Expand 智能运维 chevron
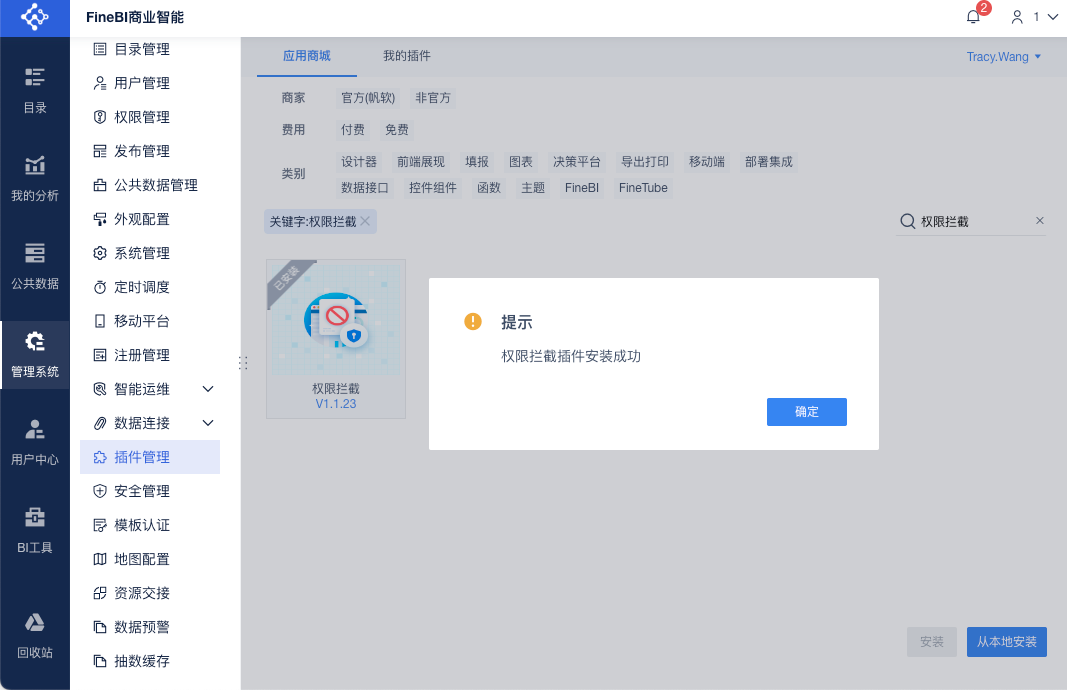Screen dimensions: 1067x690 pyautogui.click(x=208, y=389)
